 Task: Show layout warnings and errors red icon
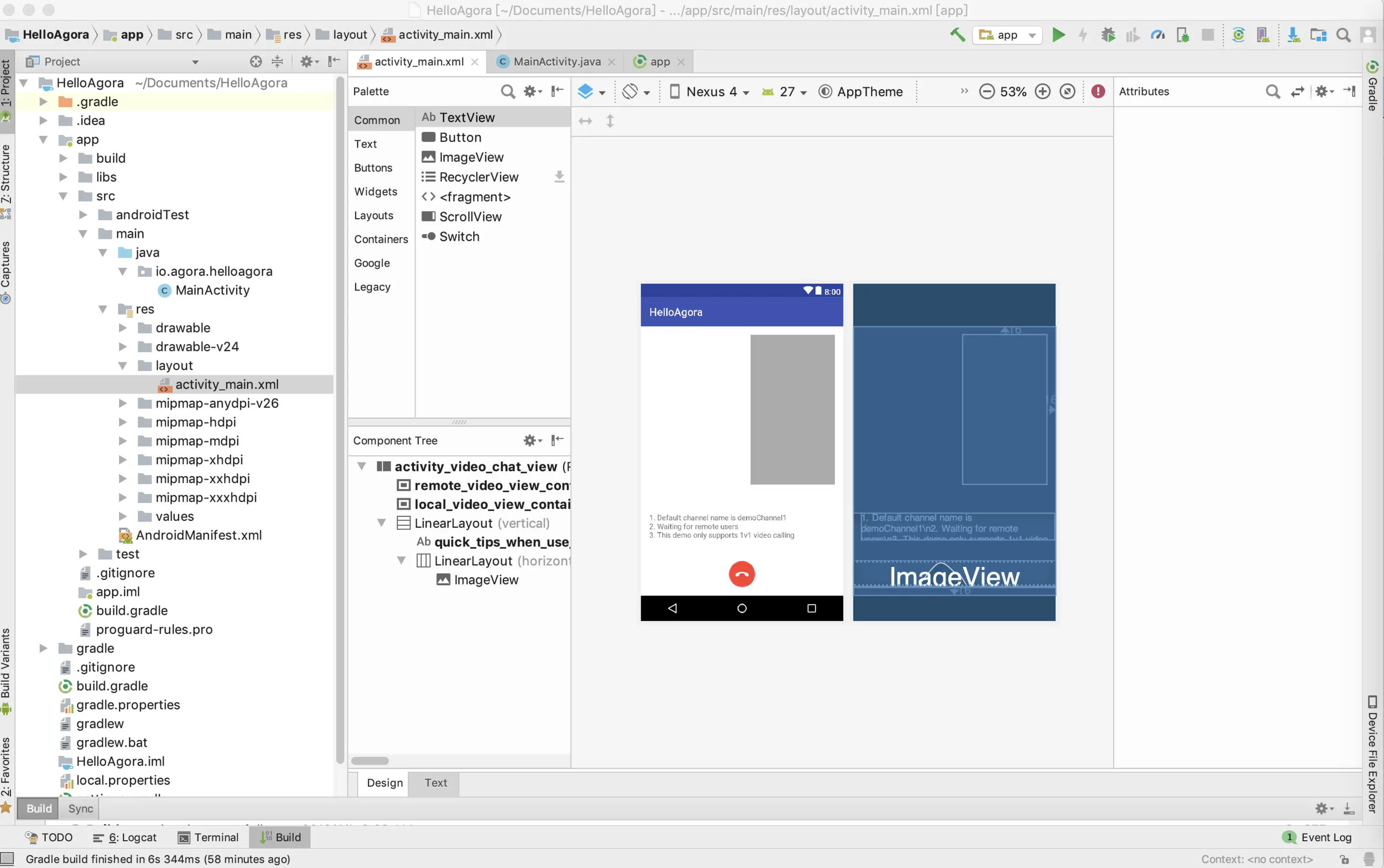click(x=1097, y=91)
